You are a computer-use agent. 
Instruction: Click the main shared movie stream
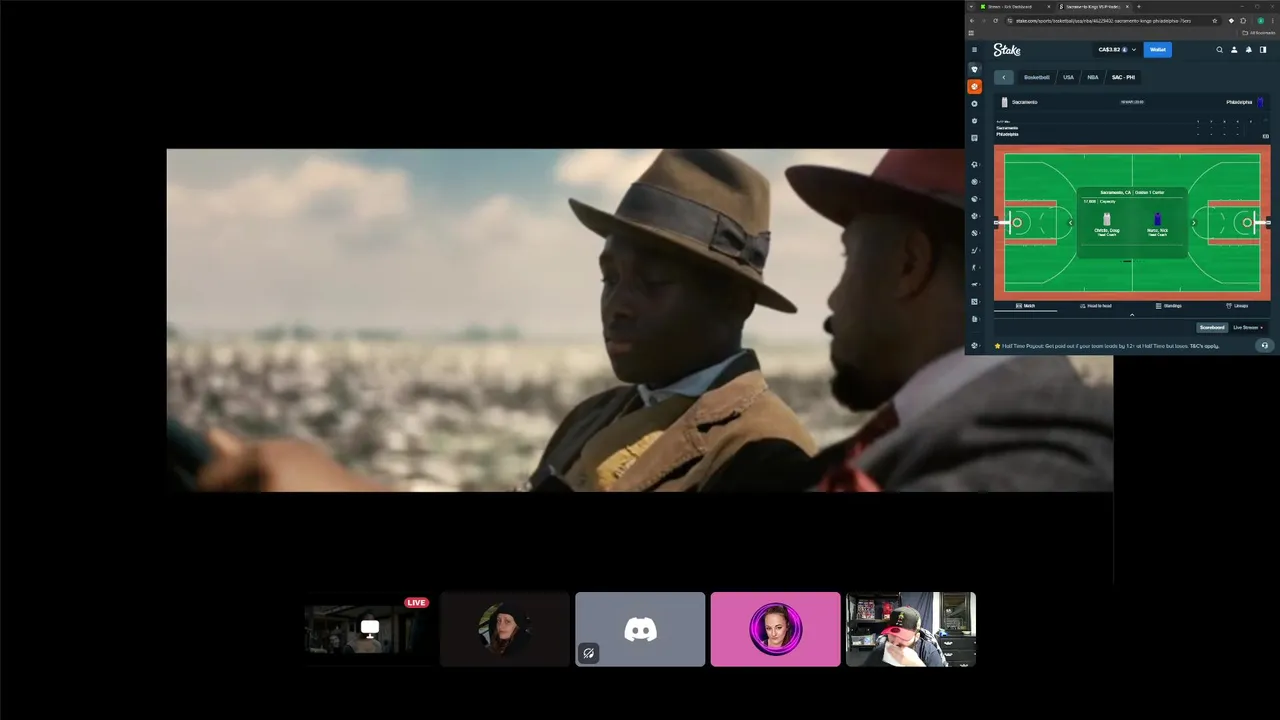click(639, 320)
